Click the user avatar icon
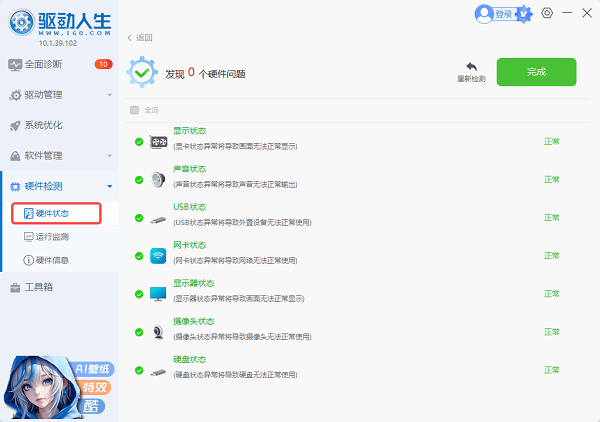This screenshot has width=600, height=422. 484,14
